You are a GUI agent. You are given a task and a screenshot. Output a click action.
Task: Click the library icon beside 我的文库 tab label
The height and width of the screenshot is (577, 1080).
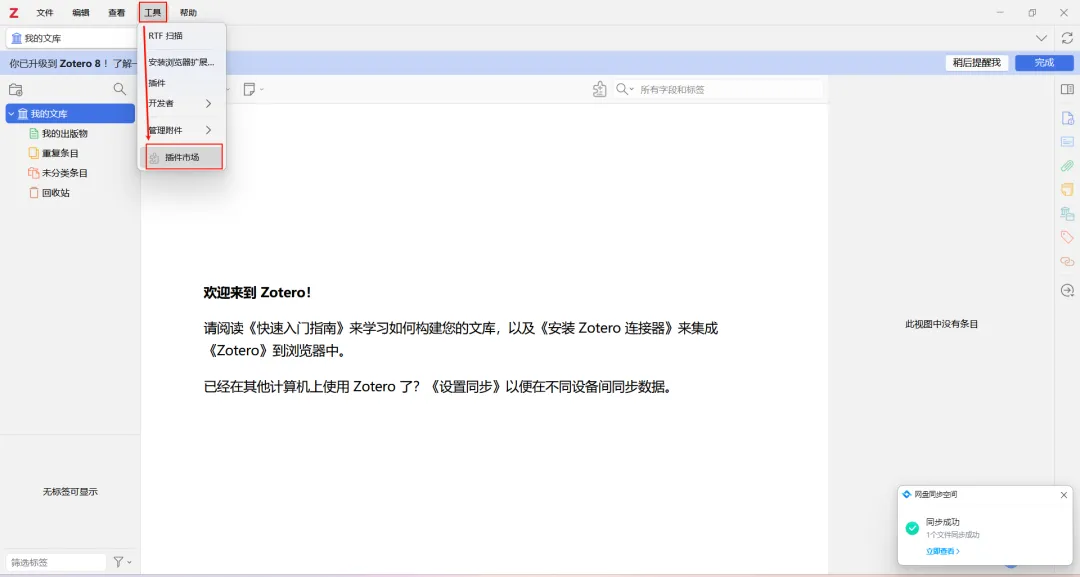(17, 39)
